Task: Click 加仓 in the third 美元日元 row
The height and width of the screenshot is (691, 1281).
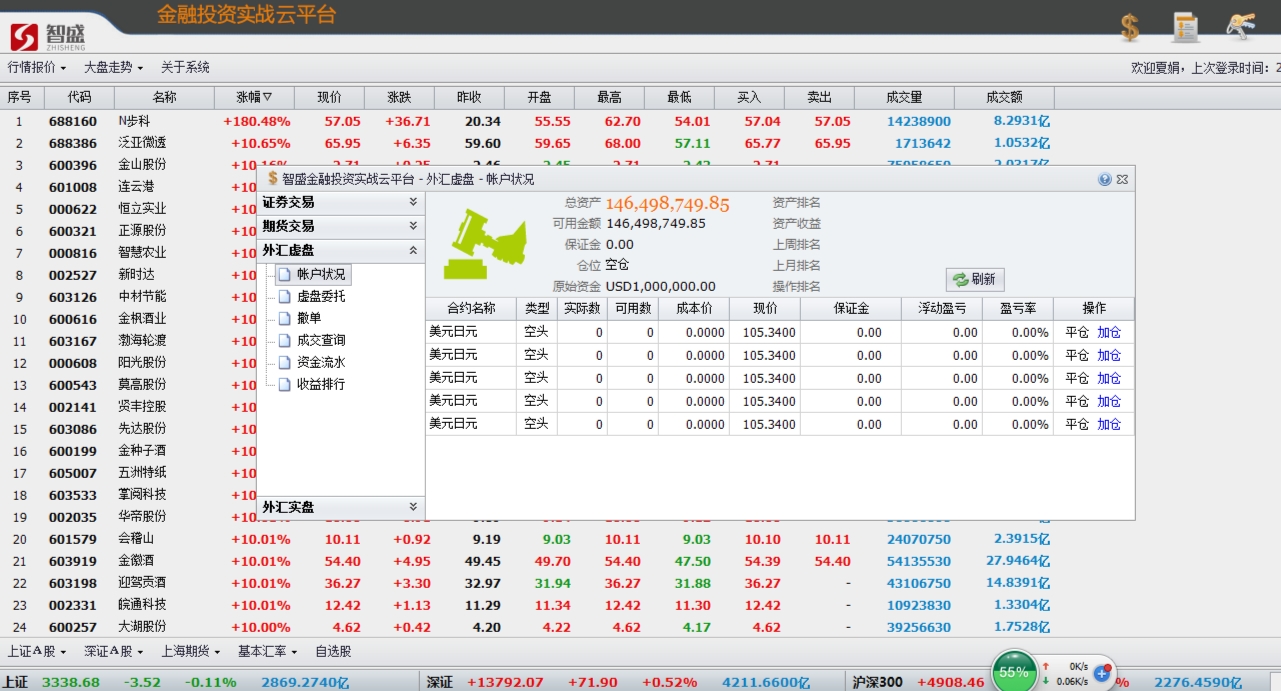Action: [1109, 378]
